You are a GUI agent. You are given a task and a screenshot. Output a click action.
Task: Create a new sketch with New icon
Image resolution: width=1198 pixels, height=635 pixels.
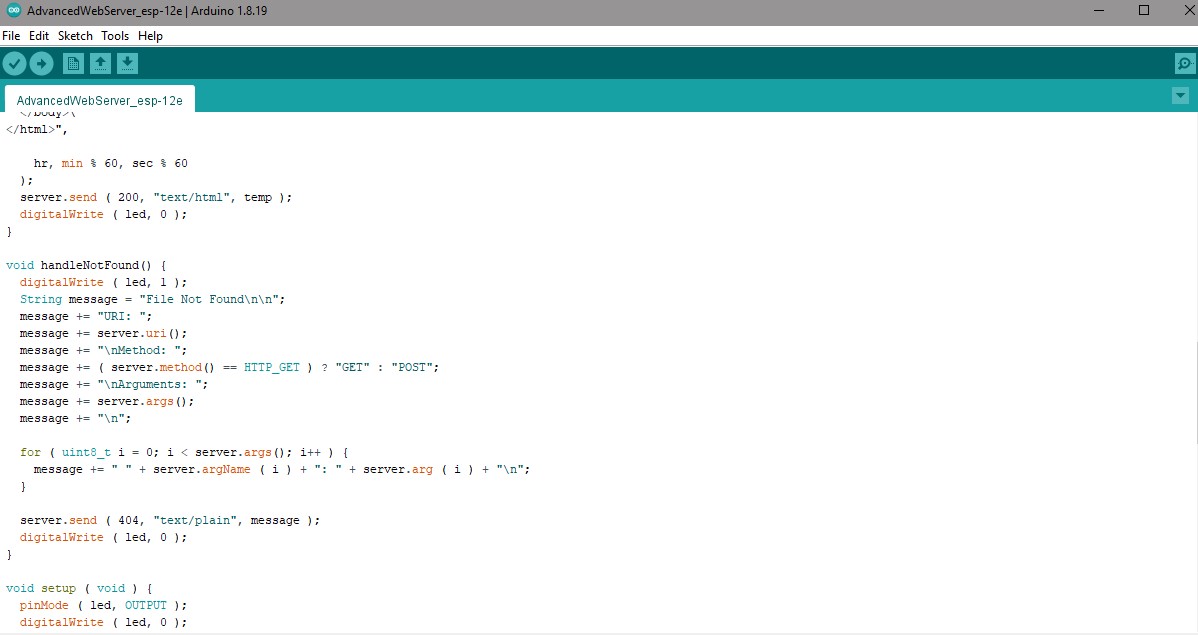(73, 63)
